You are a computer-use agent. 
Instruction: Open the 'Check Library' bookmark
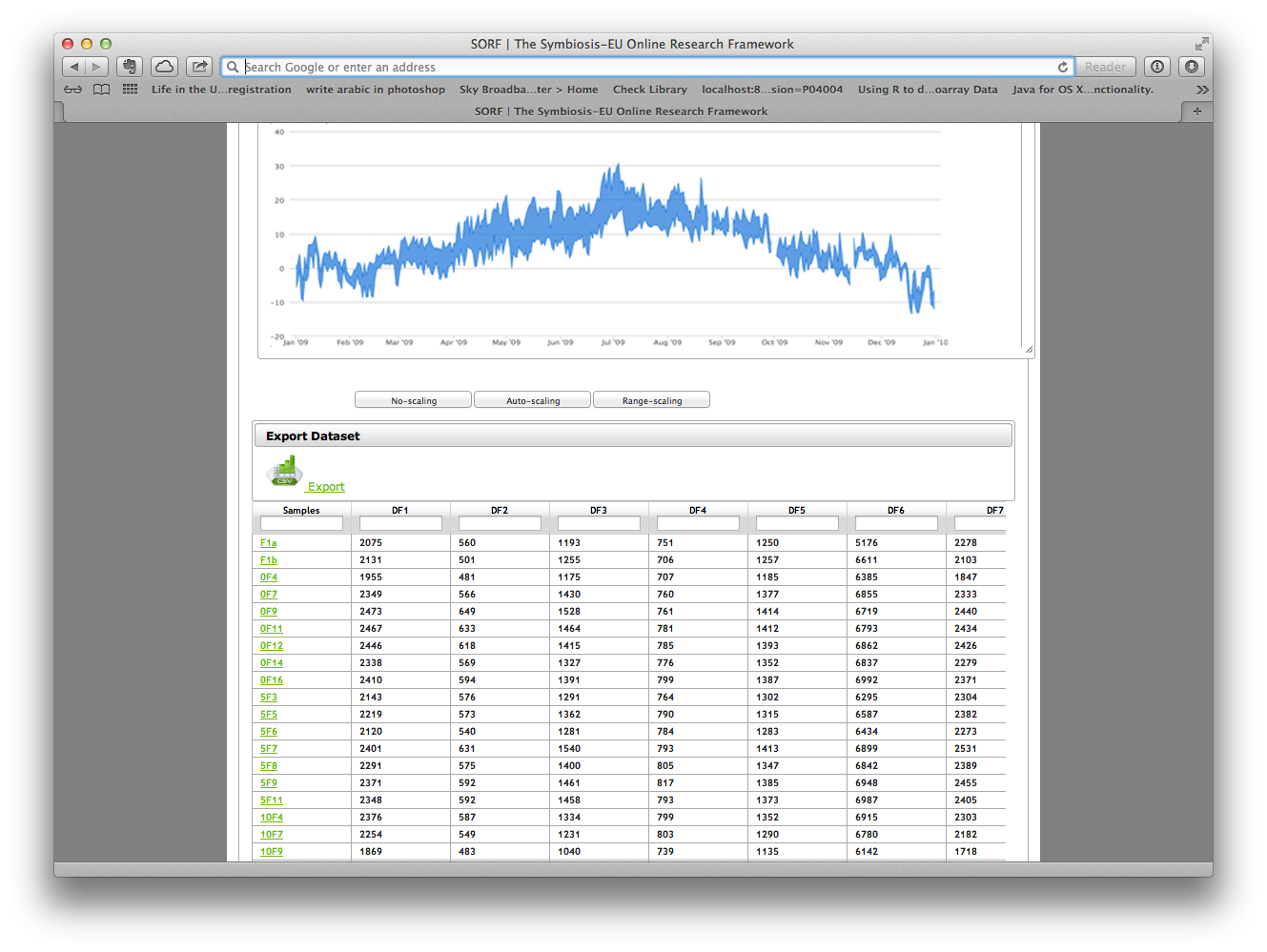coord(650,90)
